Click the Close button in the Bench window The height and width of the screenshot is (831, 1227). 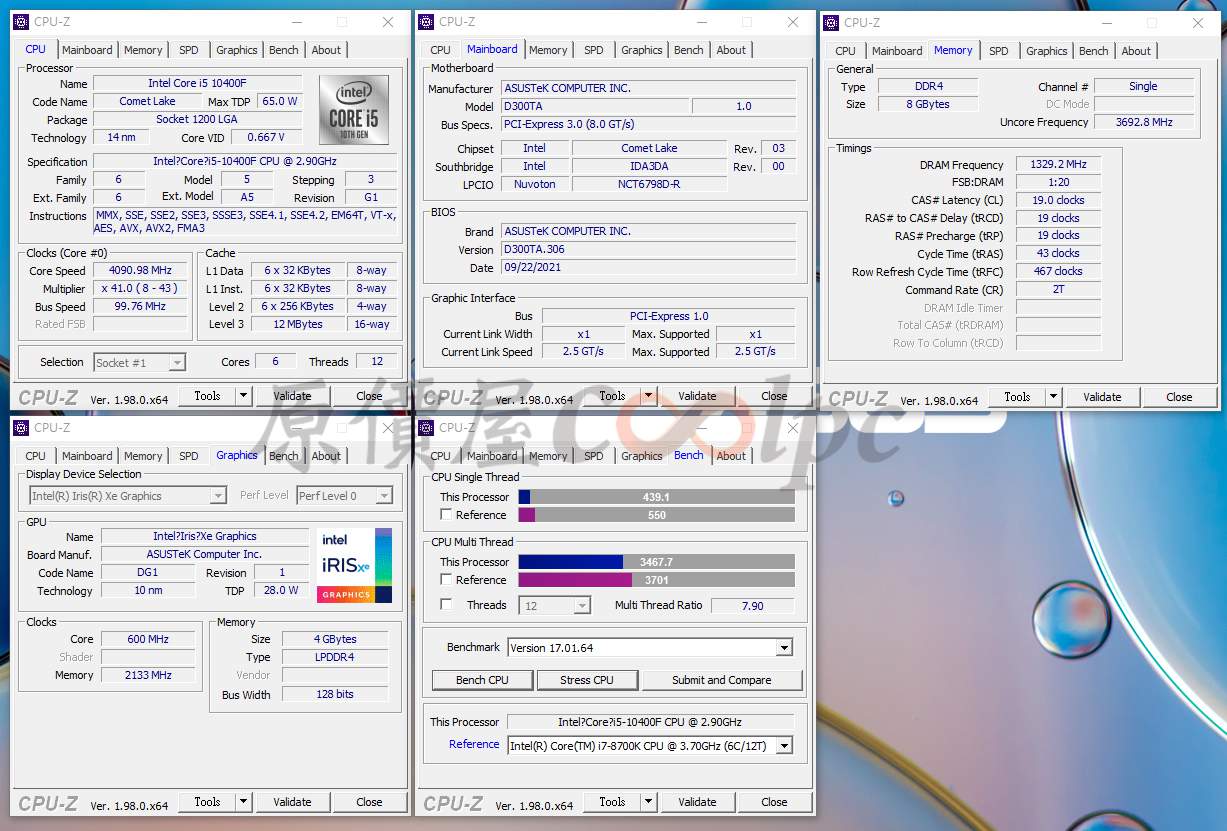(774, 802)
